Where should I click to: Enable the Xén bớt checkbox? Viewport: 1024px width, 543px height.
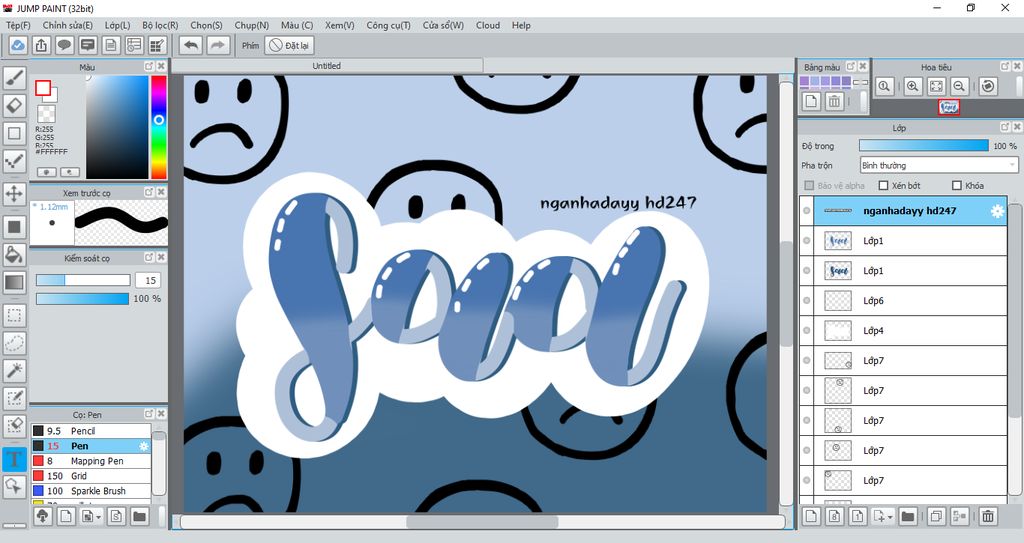(884, 186)
